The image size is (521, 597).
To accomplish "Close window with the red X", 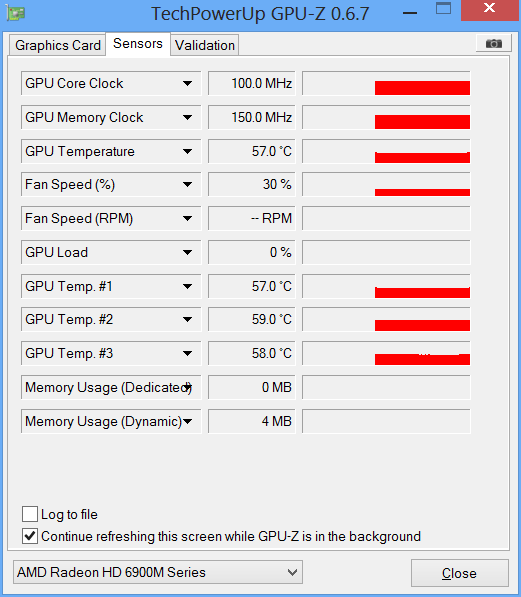I will tap(489, 10).
